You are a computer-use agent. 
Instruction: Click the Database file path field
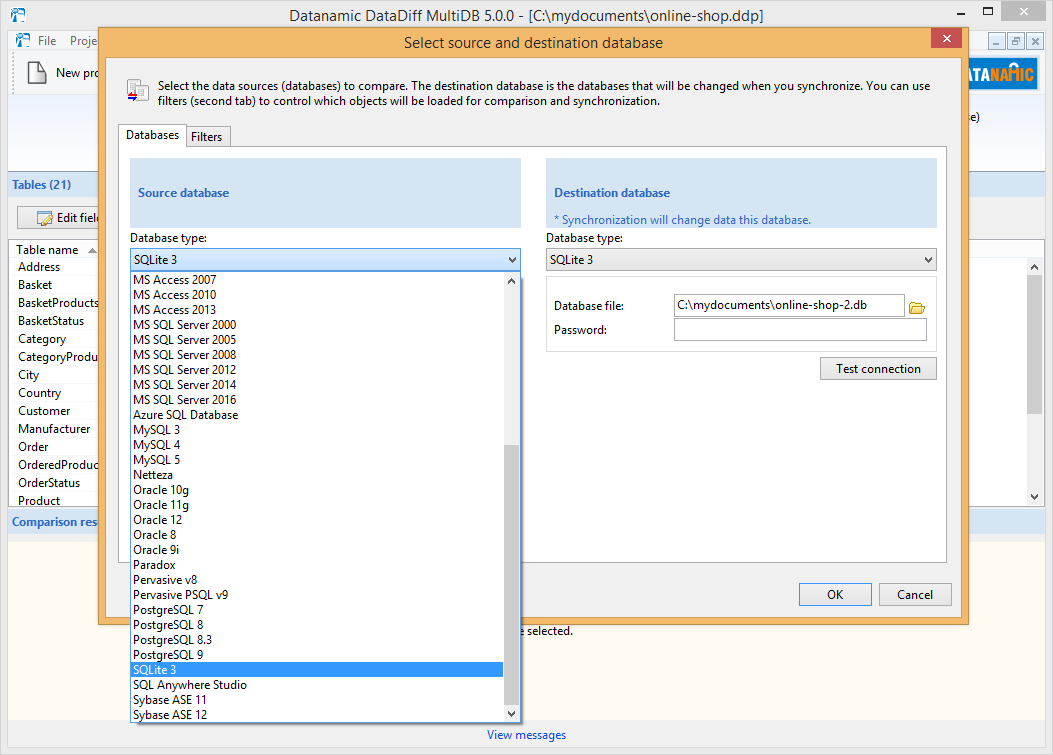tap(789, 305)
